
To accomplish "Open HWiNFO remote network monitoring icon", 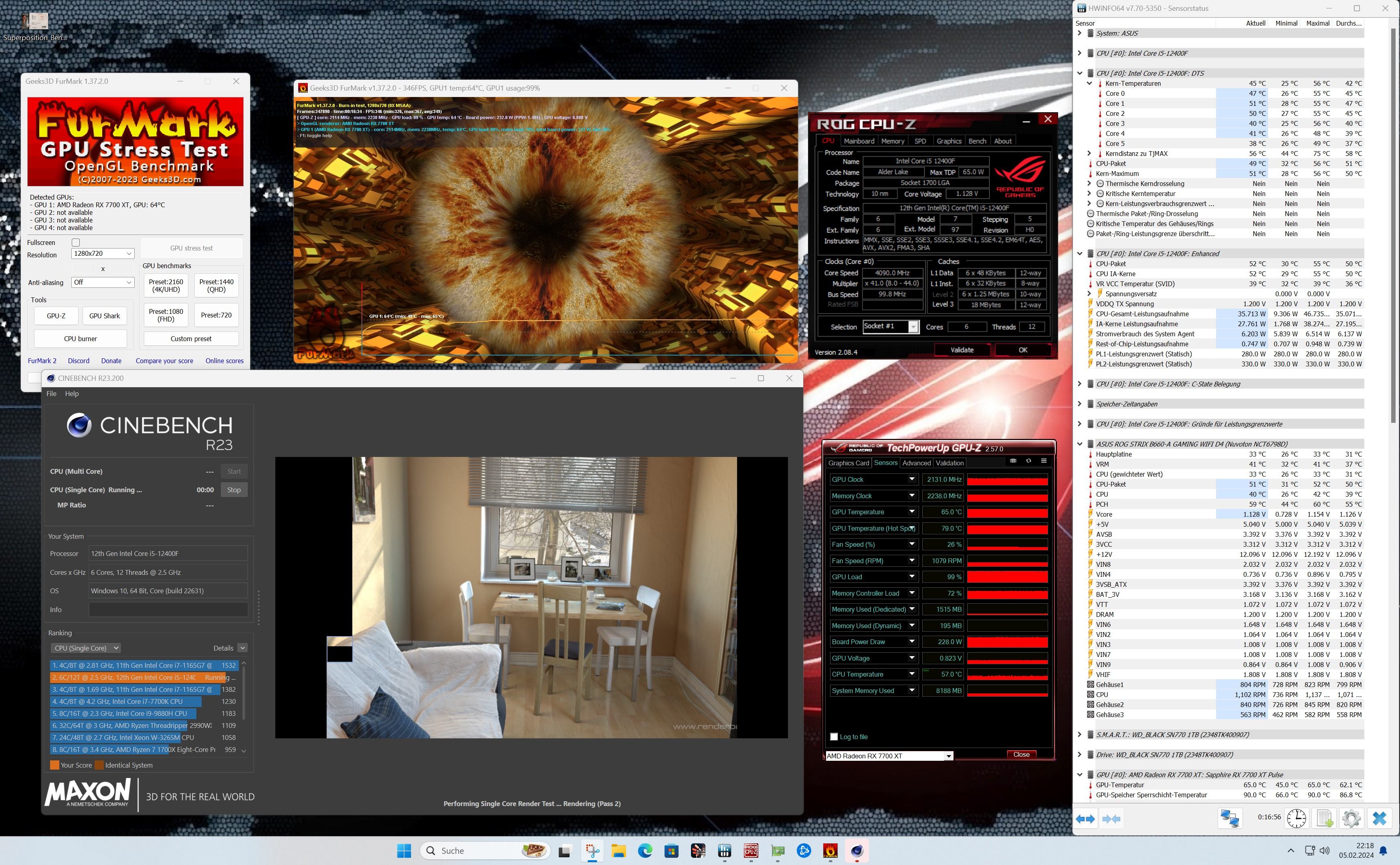I will [x=1230, y=818].
